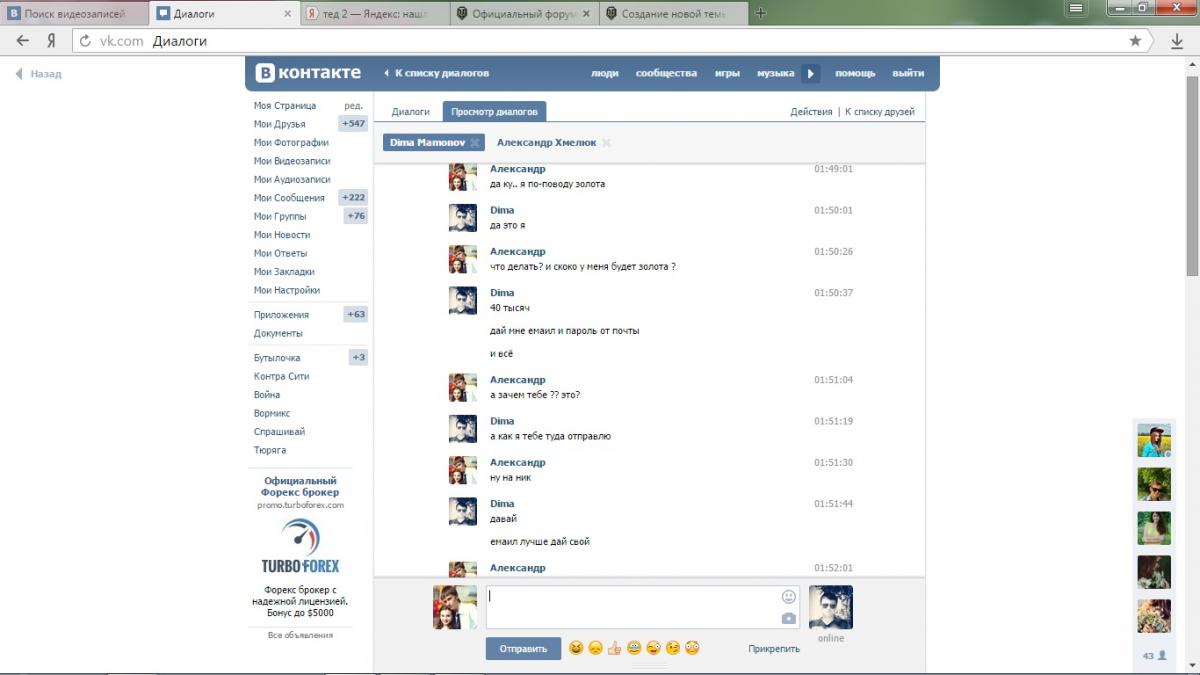
Task: Click the page vertical scrollbar
Action: coord(1192,180)
